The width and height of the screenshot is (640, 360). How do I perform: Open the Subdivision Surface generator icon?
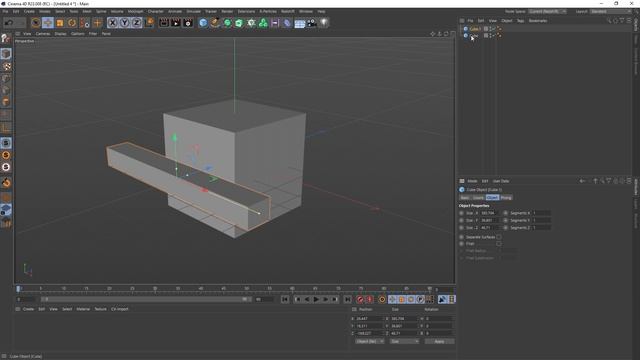point(227,23)
